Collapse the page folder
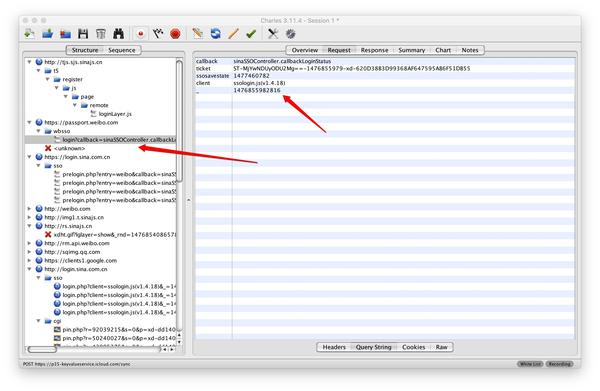 66,96
